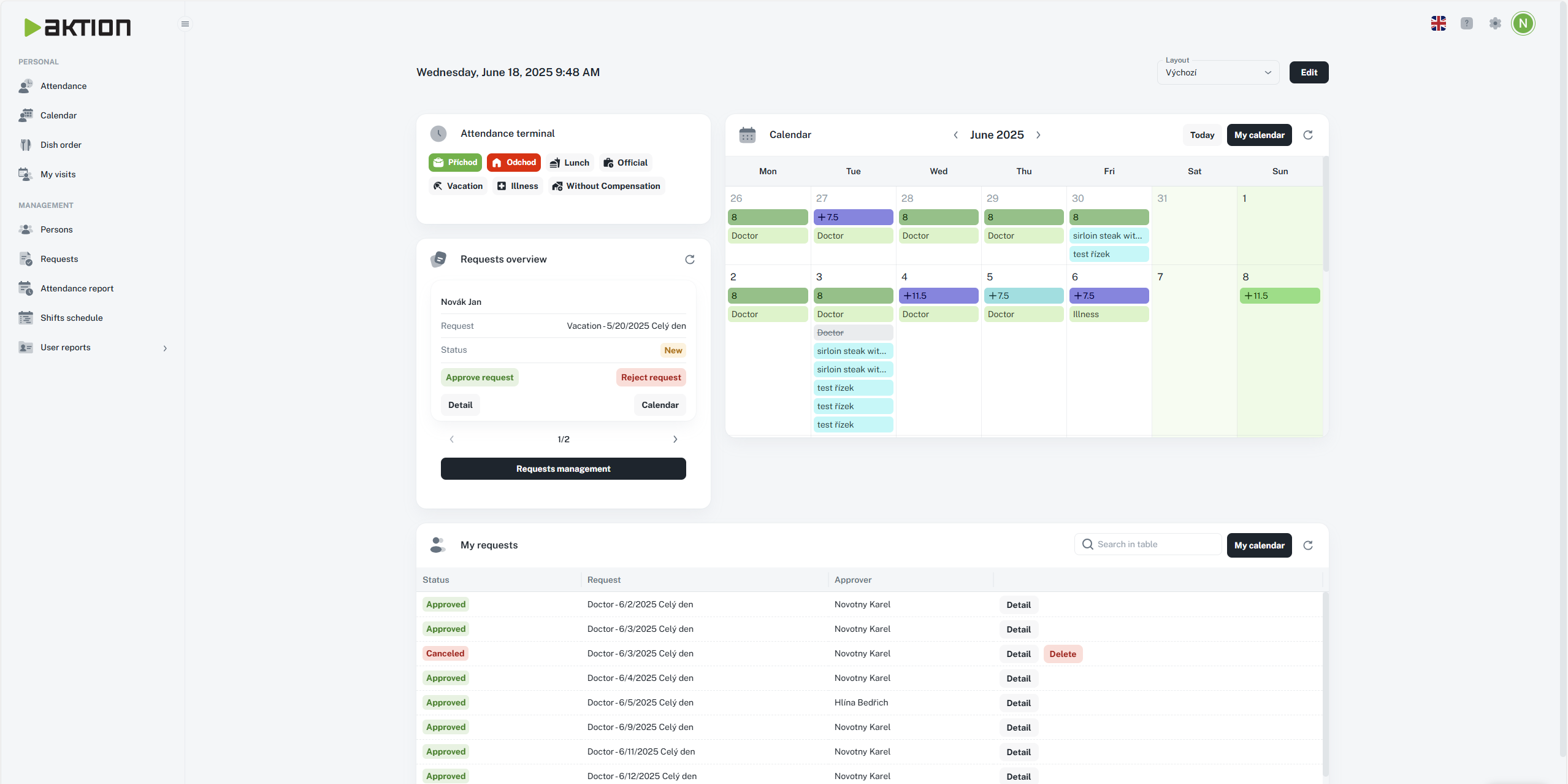Click the green user avatar N
Viewport: 1568px width, 784px height.
point(1523,23)
